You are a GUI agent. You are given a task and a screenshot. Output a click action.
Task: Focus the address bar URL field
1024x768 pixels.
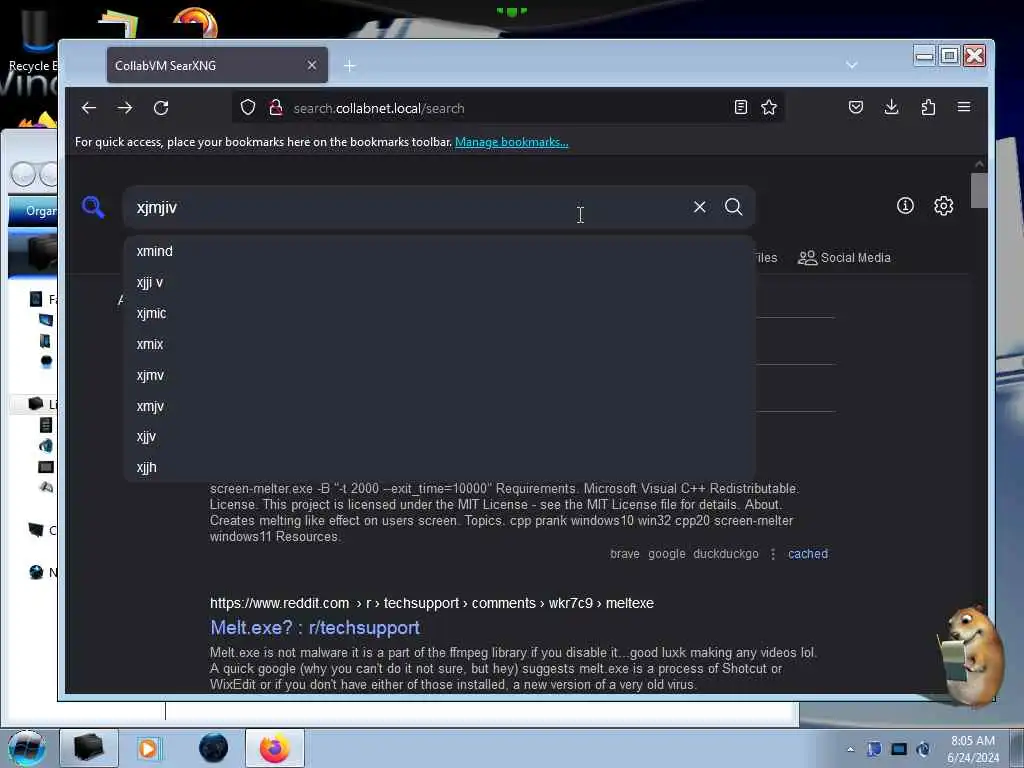pyautogui.click(x=509, y=108)
